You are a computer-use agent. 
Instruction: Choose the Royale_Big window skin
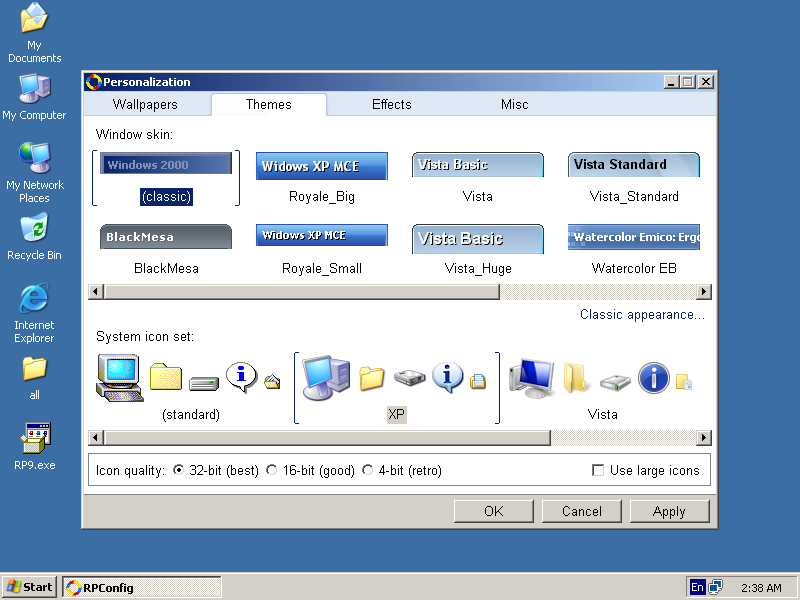pos(321,178)
